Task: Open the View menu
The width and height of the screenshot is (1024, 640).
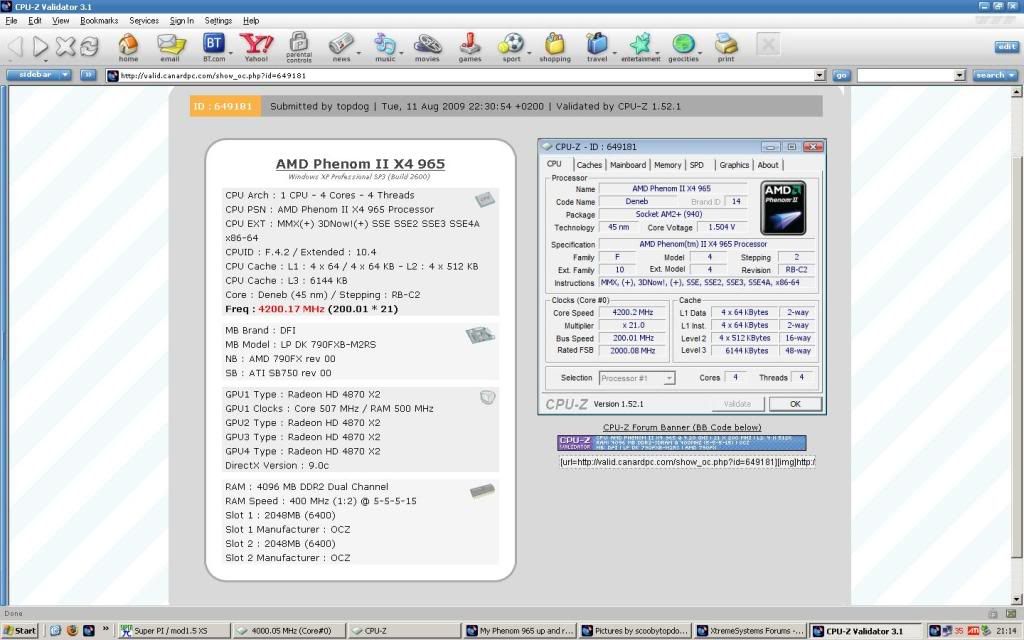Action: [x=61, y=21]
